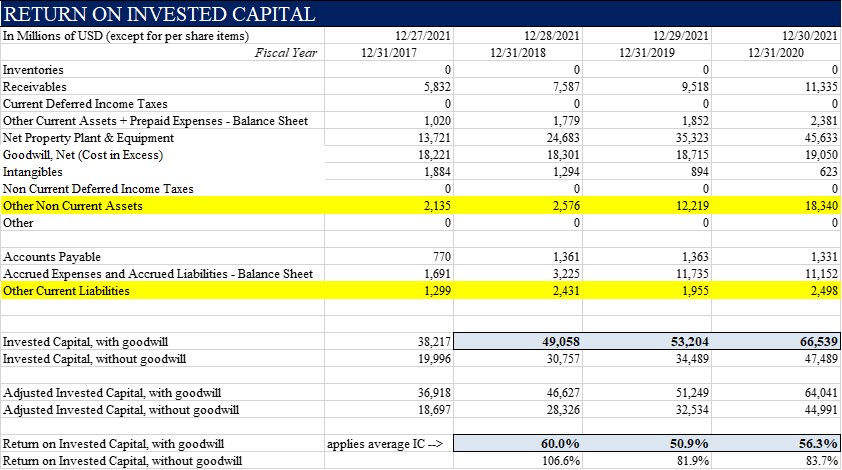This screenshot has width=842, height=470.
Task: Click Adjusted Invested Capital, with goodwill label
Action: coord(112,393)
